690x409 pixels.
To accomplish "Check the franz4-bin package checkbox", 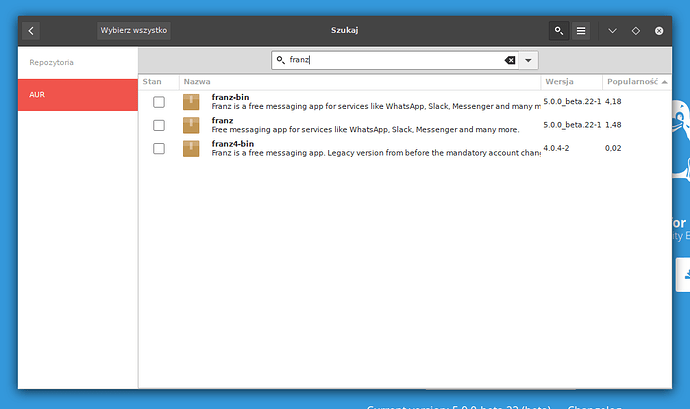I will tap(159, 149).
